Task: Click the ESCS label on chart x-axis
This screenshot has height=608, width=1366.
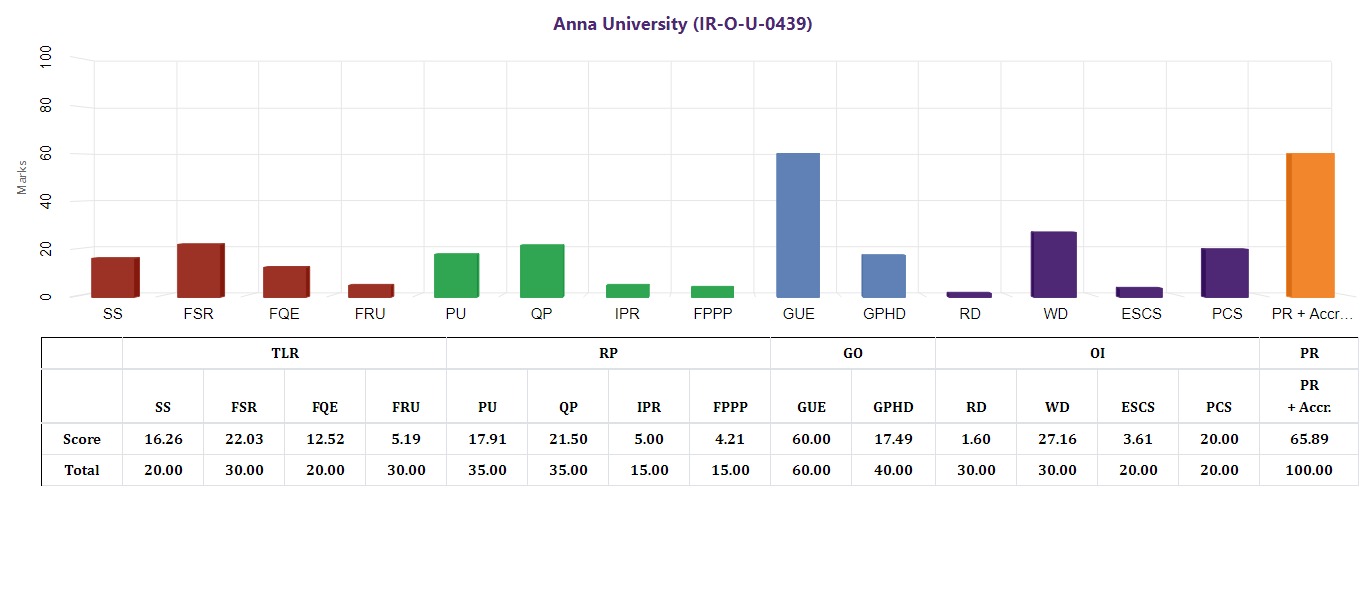Action: [1141, 314]
